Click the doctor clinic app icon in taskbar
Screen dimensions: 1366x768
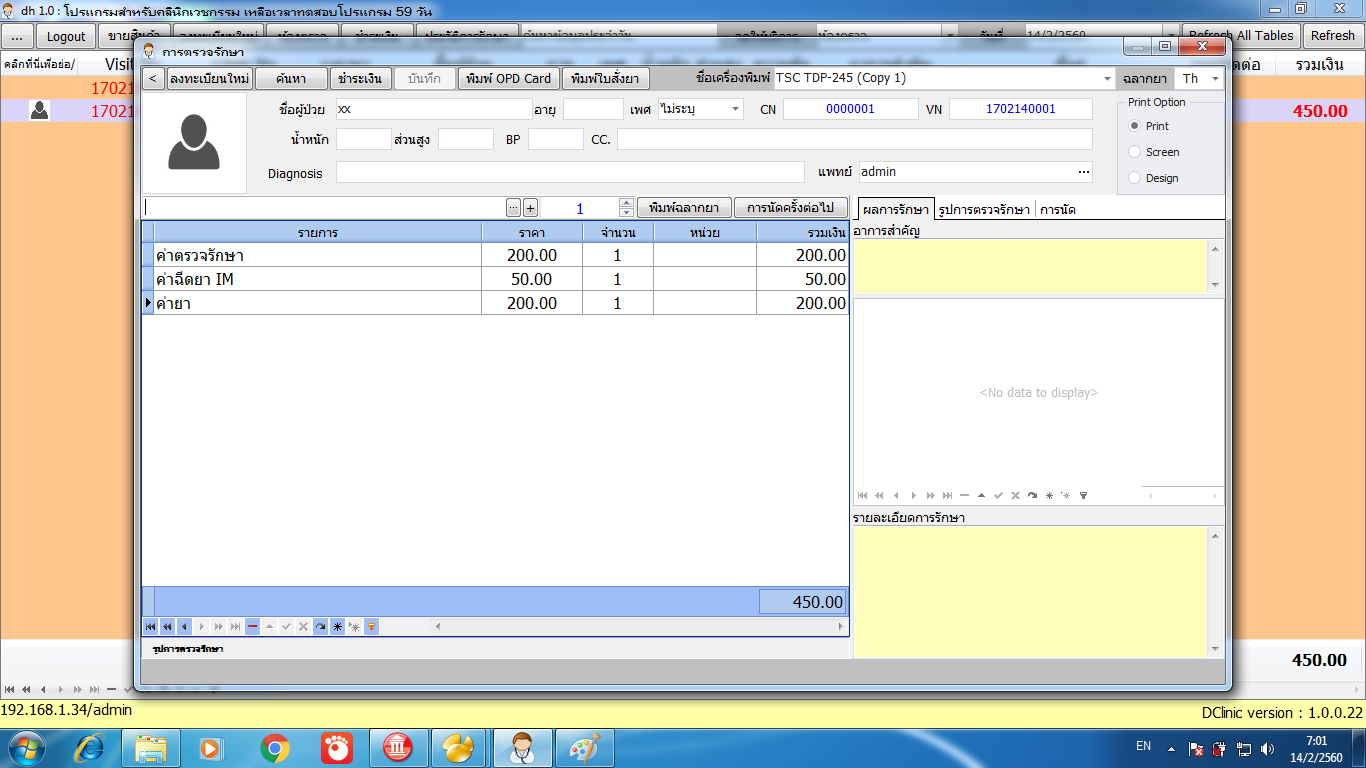click(x=521, y=747)
